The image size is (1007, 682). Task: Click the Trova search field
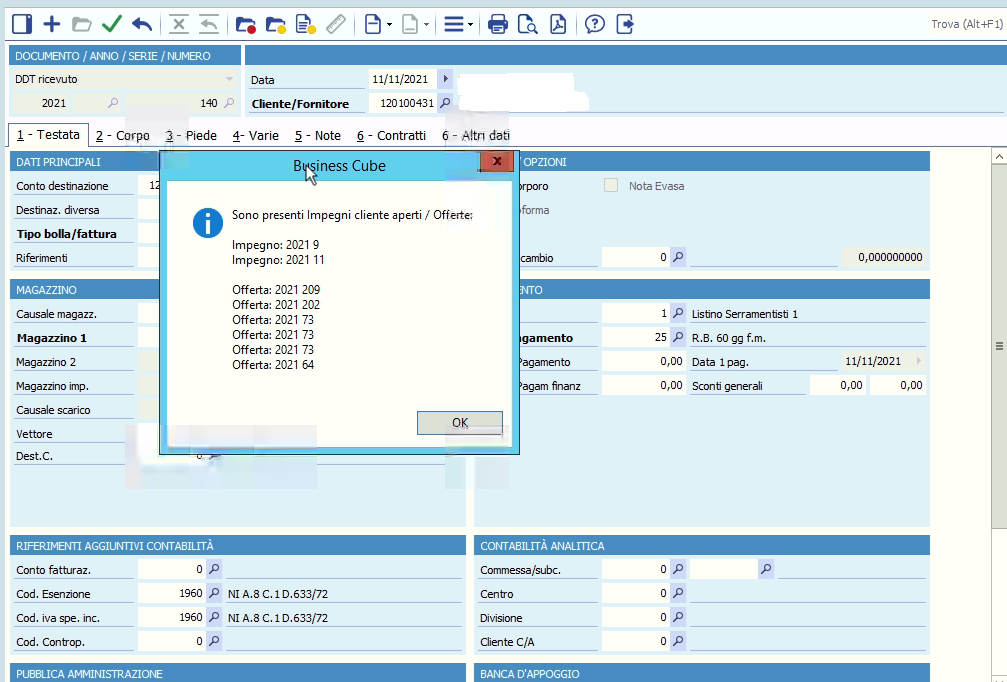coord(967,24)
